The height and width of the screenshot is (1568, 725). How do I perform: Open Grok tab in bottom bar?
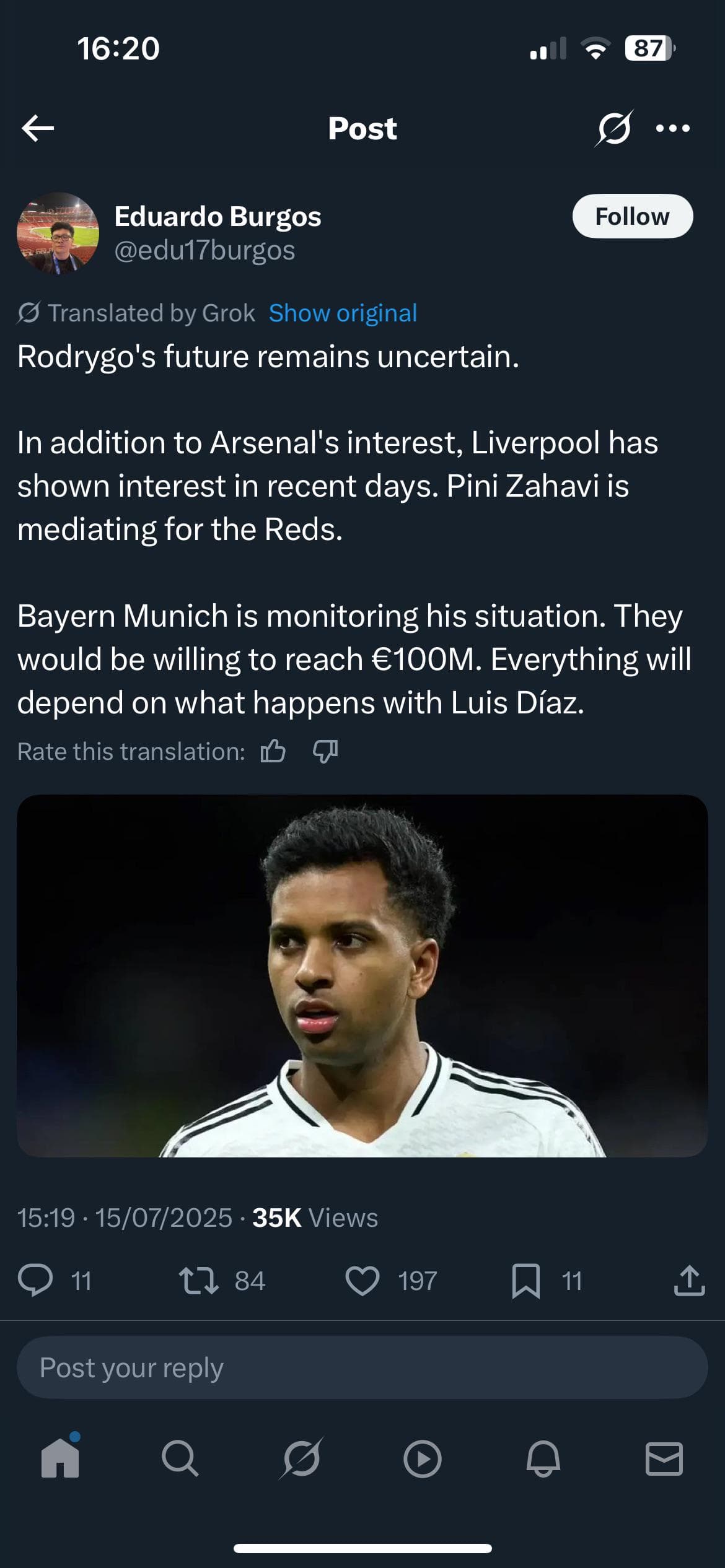(302, 1458)
